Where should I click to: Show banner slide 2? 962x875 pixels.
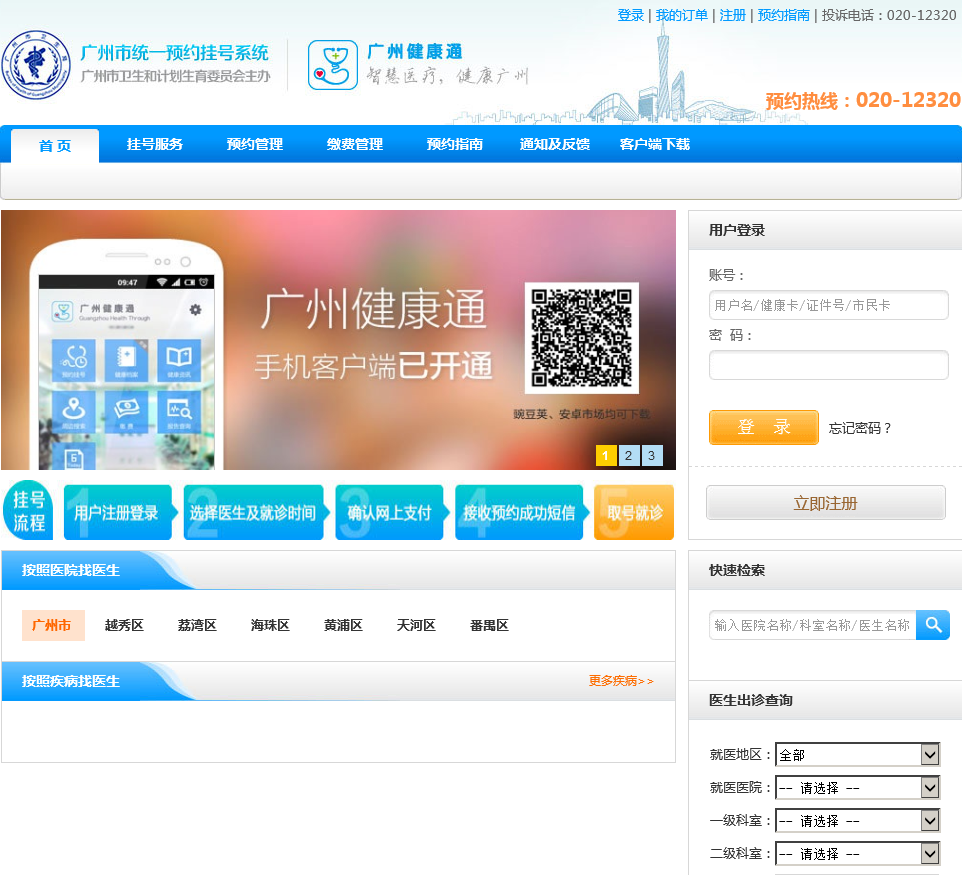click(629, 455)
